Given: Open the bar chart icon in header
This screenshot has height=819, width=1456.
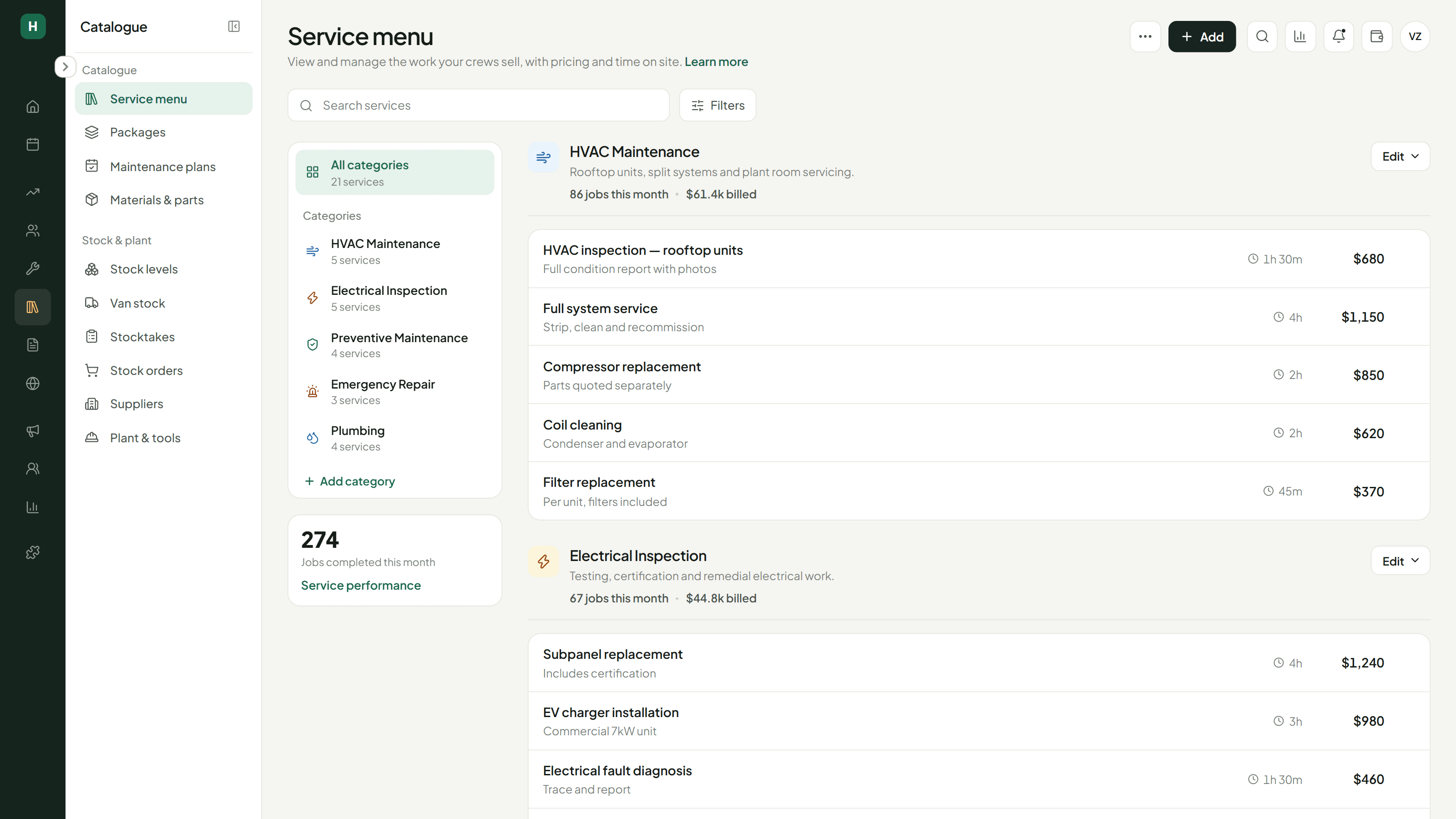Looking at the screenshot, I should click(1300, 37).
